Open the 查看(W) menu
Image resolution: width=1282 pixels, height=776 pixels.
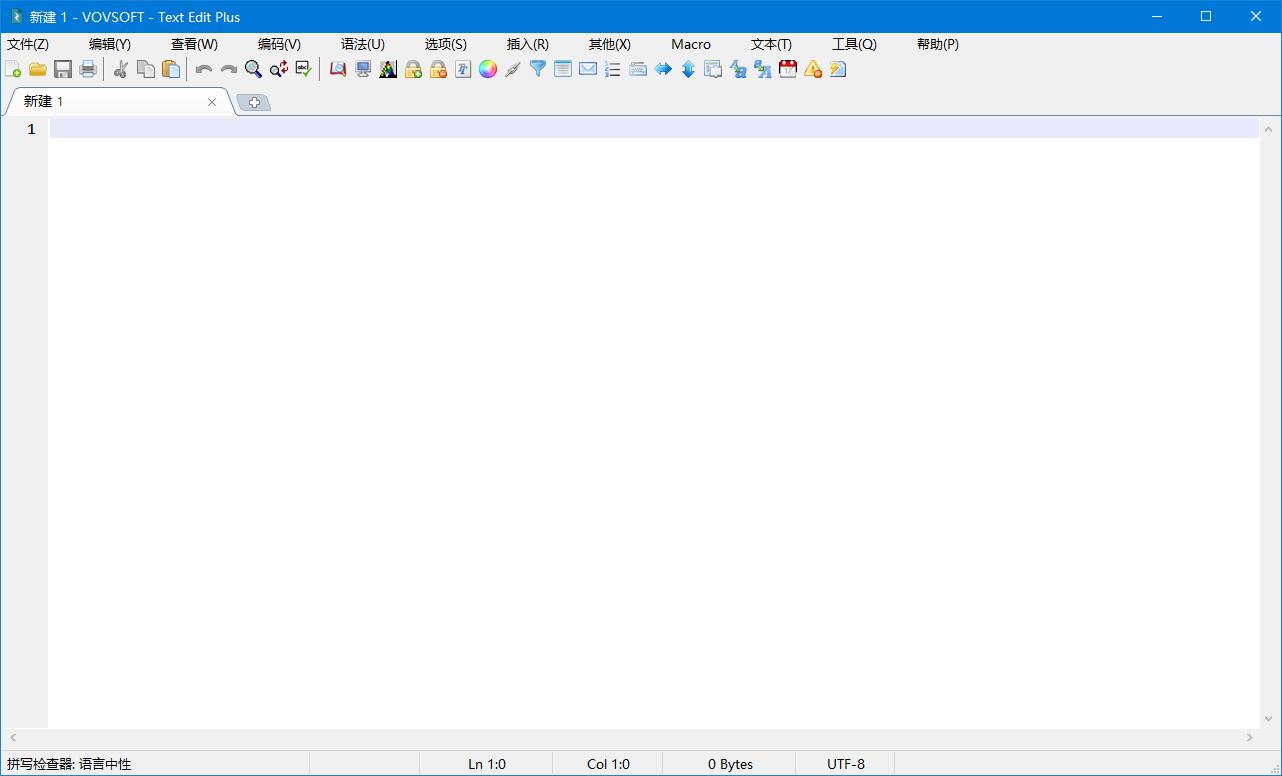tap(194, 44)
